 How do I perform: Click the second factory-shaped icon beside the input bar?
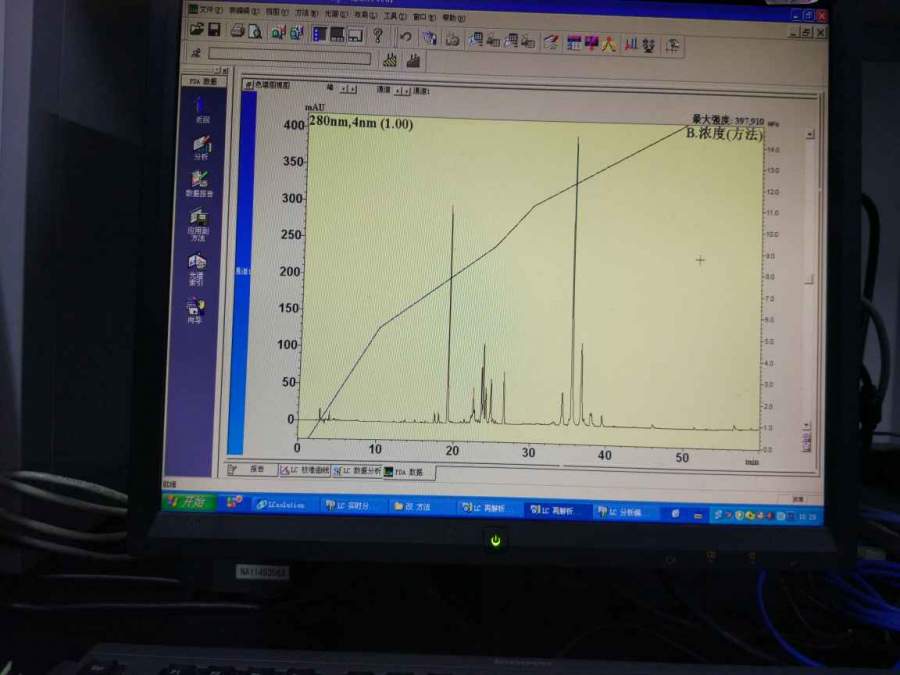(x=413, y=60)
